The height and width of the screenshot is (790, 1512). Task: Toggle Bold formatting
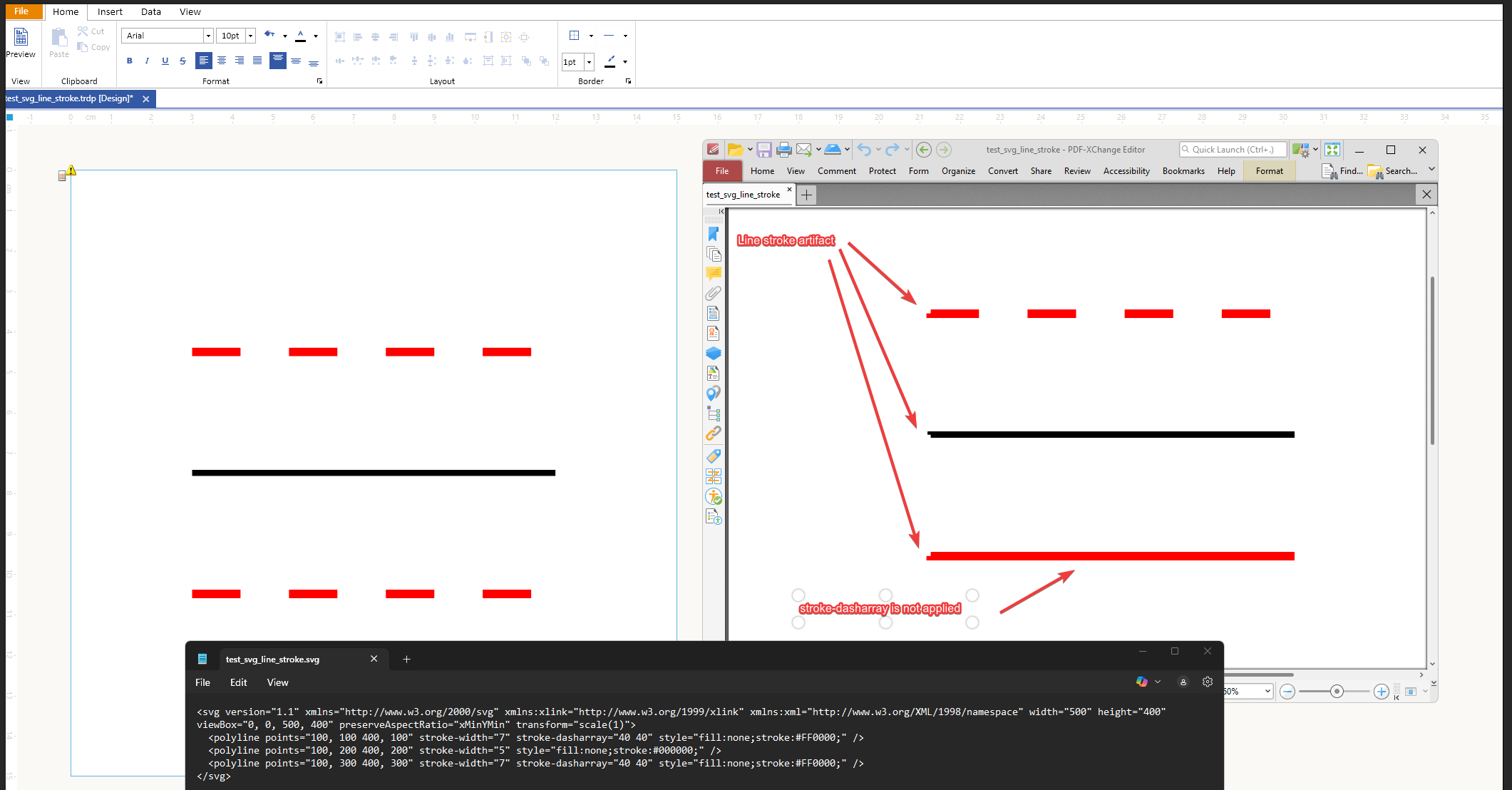pos(129,61)
